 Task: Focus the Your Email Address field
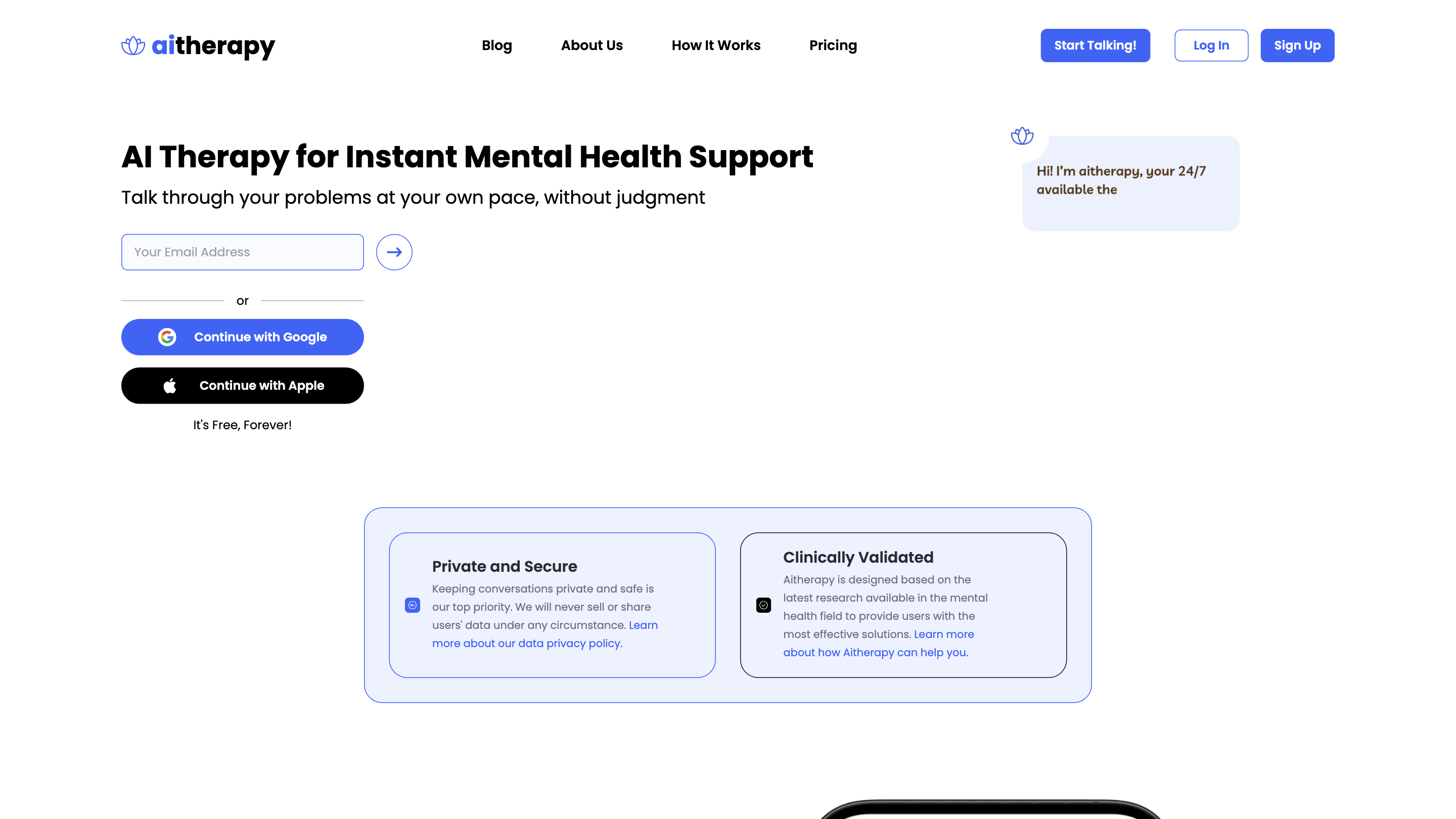[x=243, y=252]
